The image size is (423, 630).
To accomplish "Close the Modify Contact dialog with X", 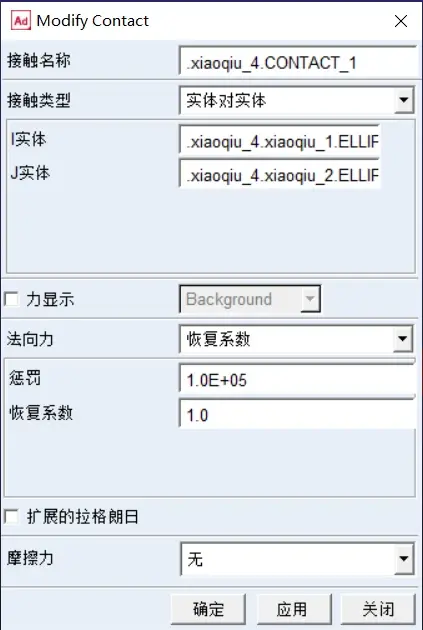I will click(x=401, y=21).
